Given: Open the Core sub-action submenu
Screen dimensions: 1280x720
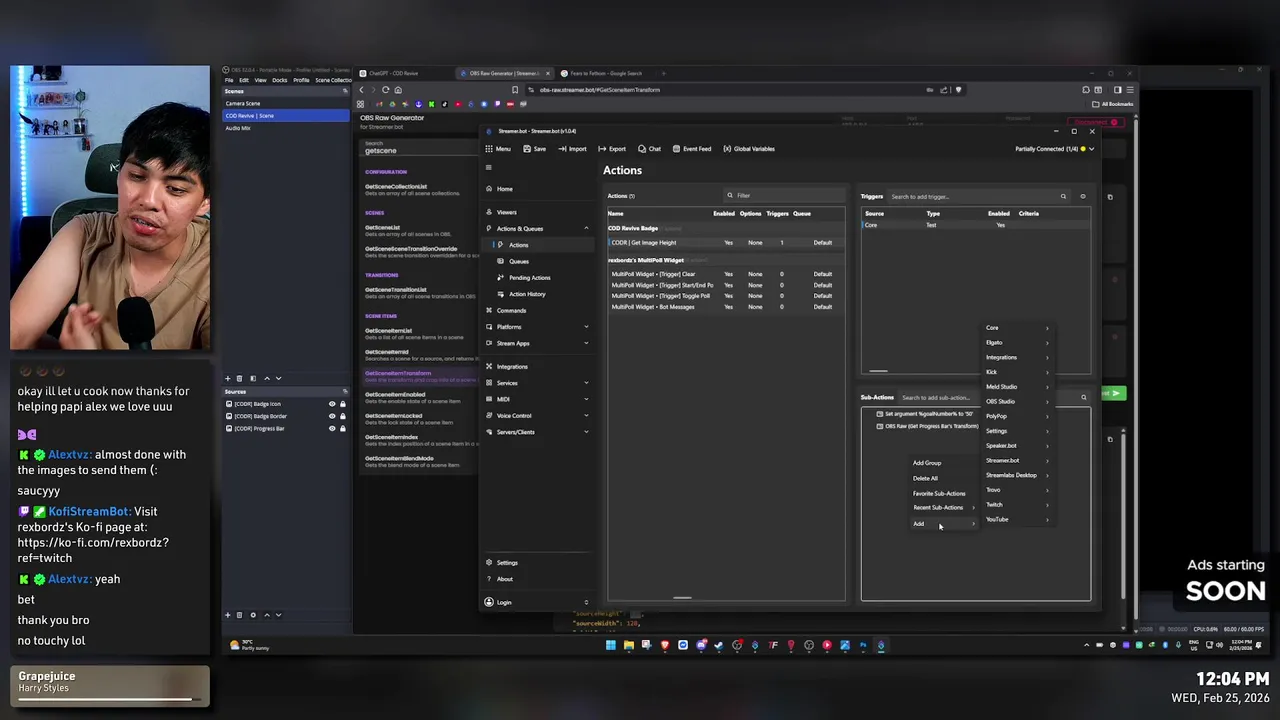Looking at the screenshot, I should [1017, 328].
